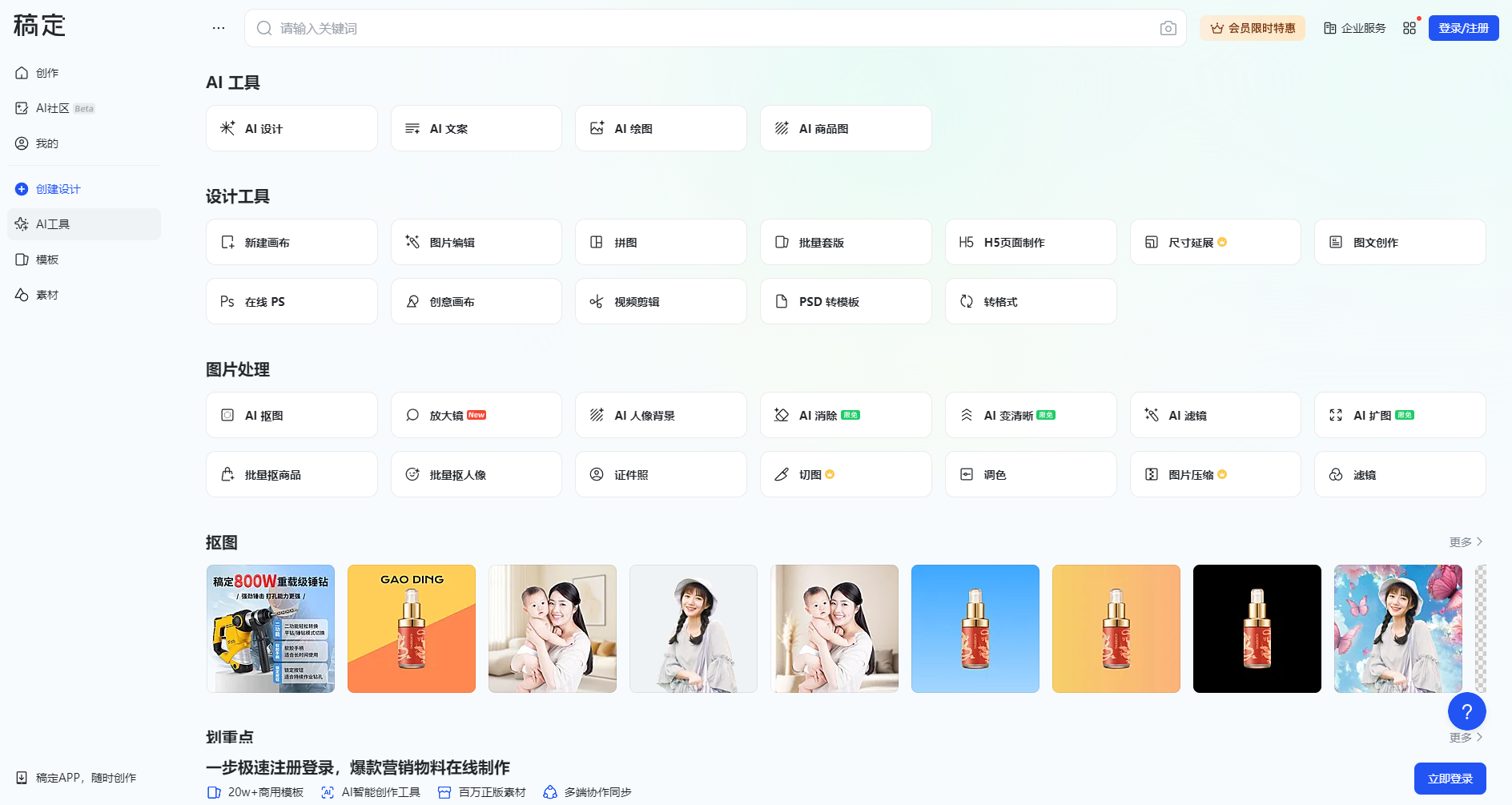Open AI社区 Beta in sidebar

84,108
